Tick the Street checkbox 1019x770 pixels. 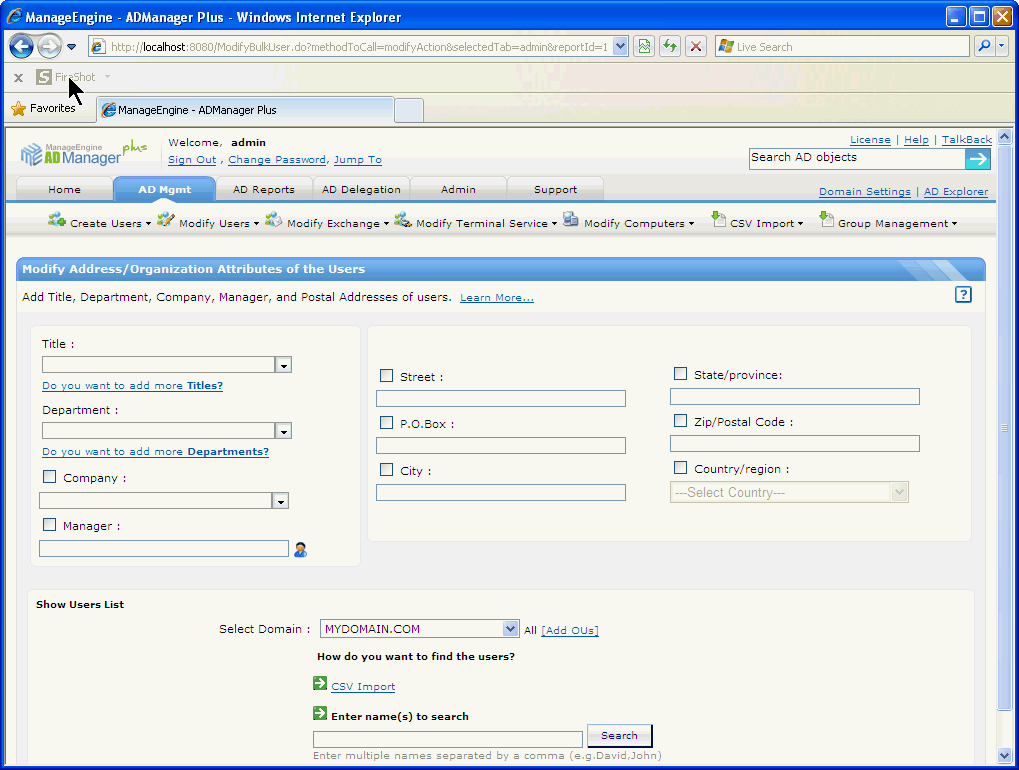click(x=387, y=376)
